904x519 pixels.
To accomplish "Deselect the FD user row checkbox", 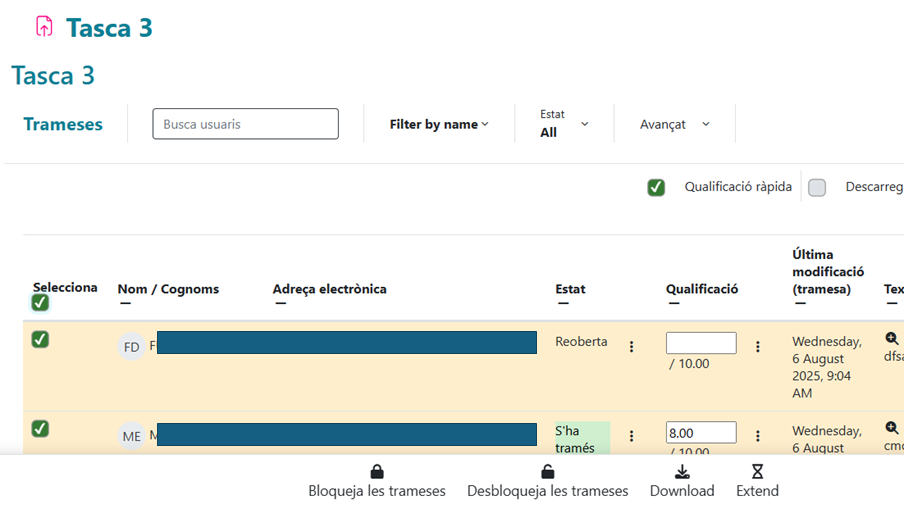I will (40, 340).
